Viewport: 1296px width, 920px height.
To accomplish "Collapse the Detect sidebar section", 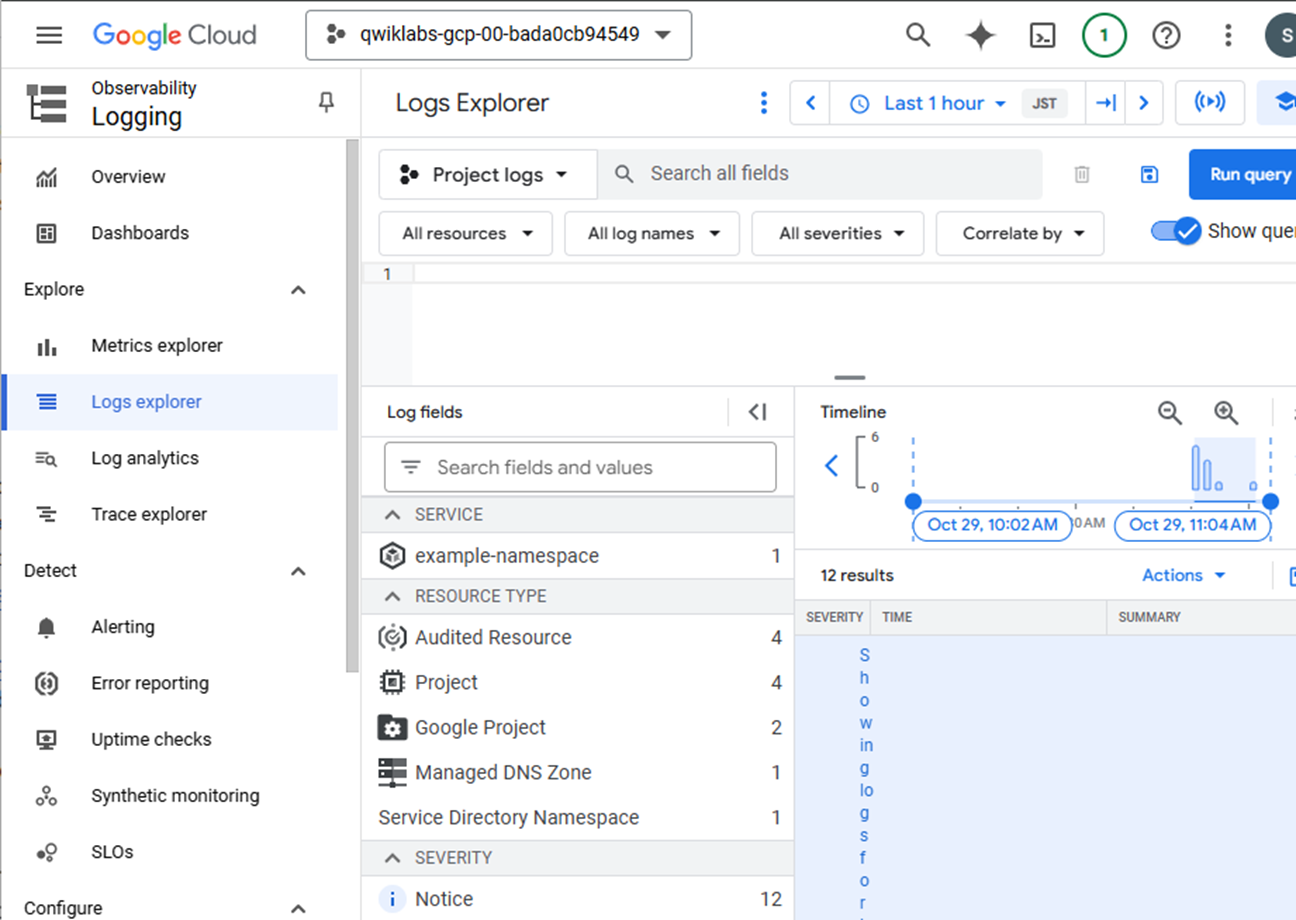I will [298, 571].
